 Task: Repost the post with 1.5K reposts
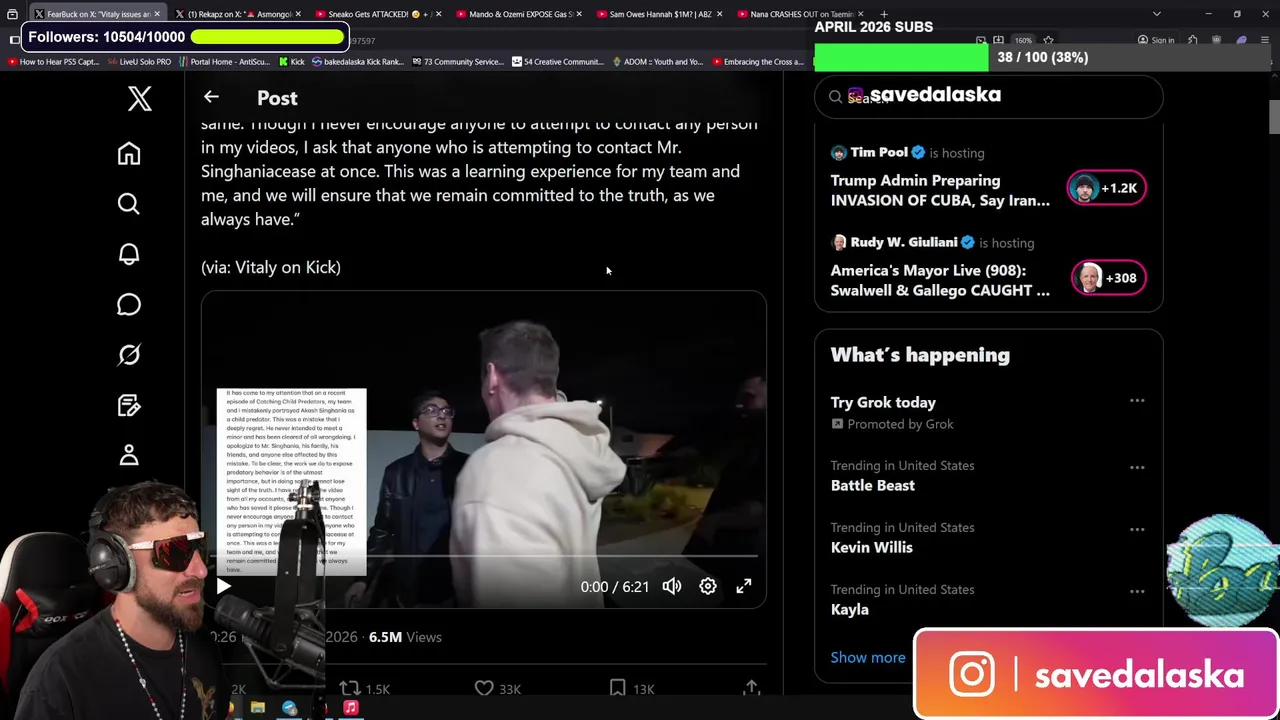click(364, 688)
